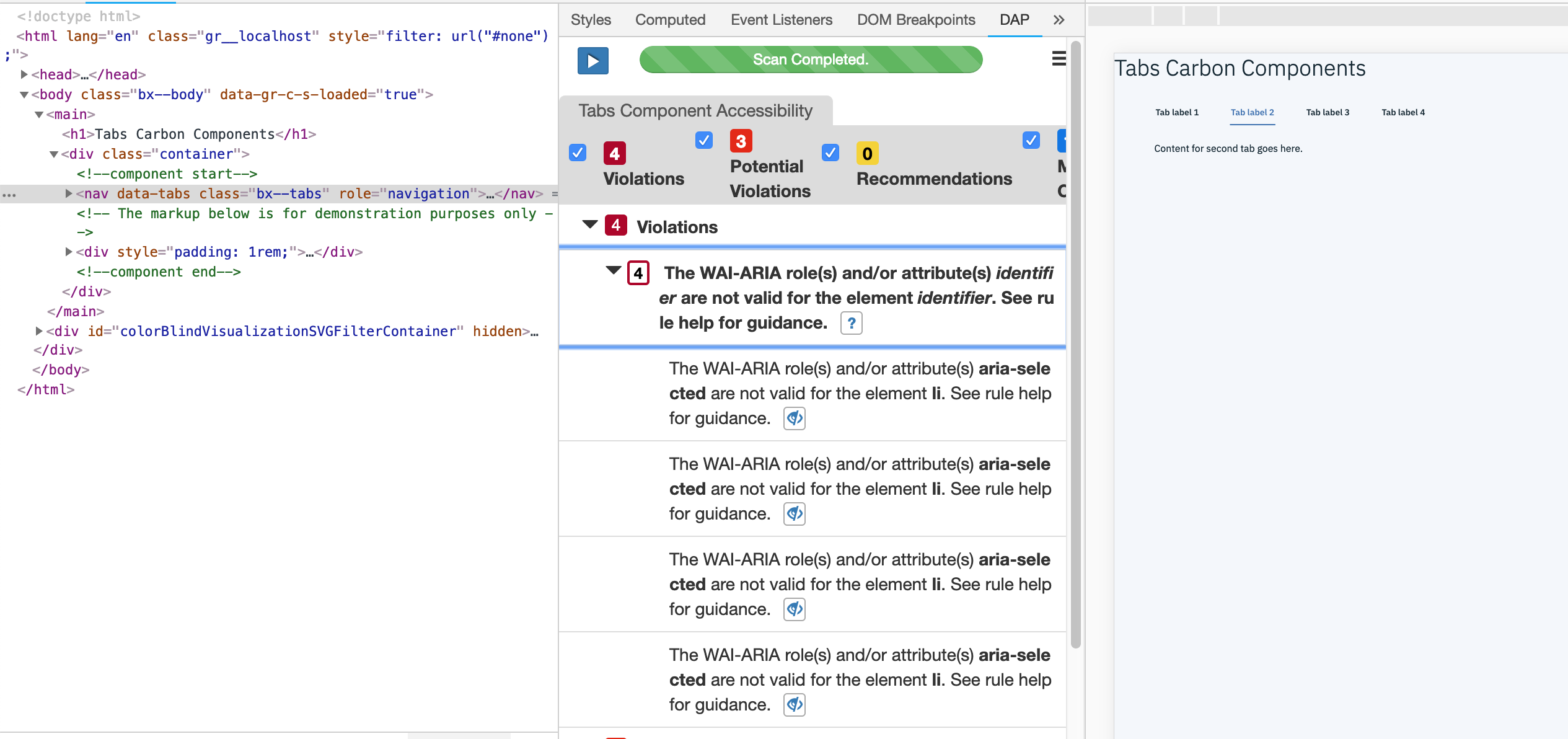Viewport: 1568px width, 739px height.
Task: Expand the div with padding 1rem style
Action: (68, 252)
